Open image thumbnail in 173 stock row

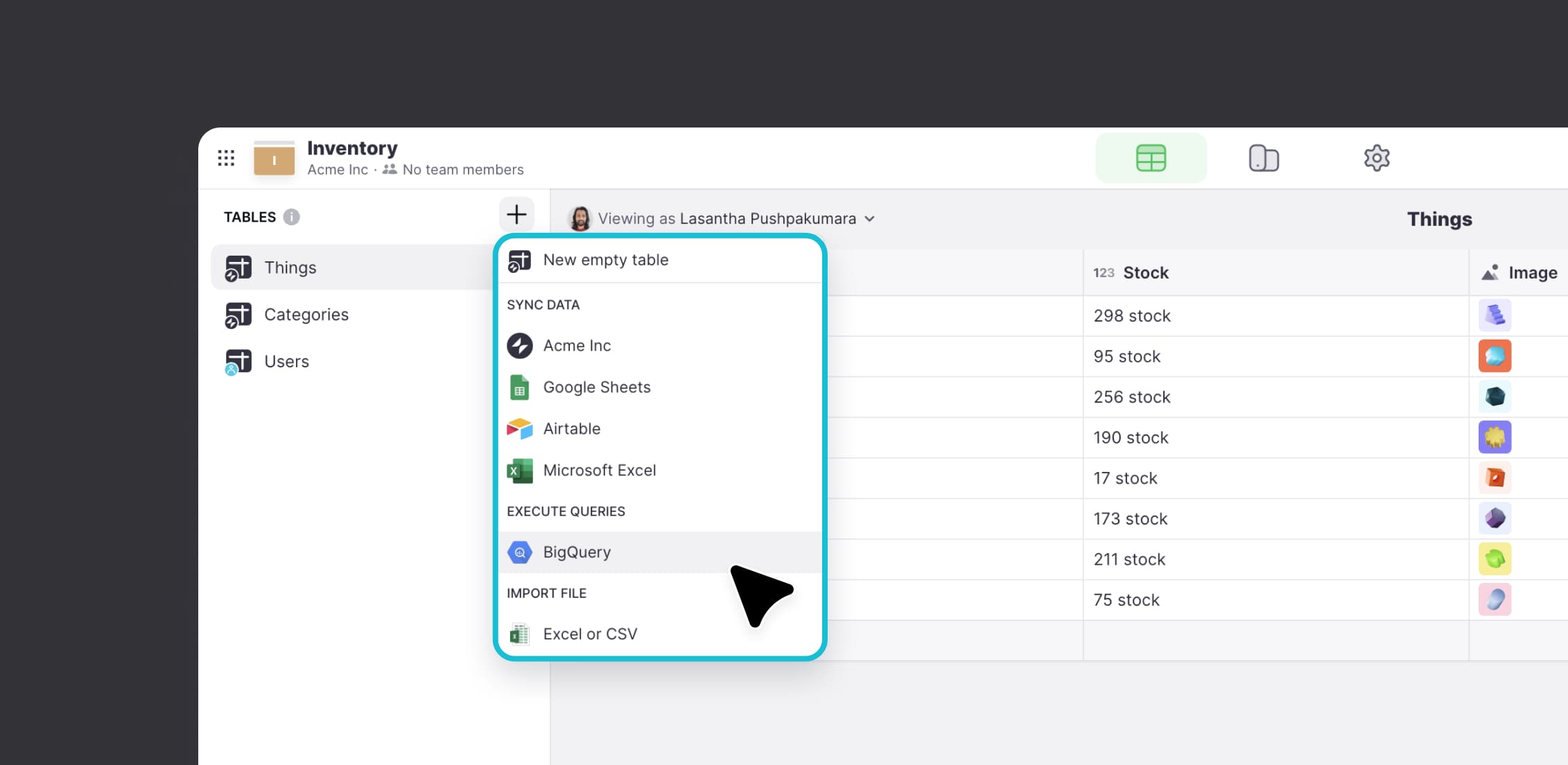coord(1495,518)
